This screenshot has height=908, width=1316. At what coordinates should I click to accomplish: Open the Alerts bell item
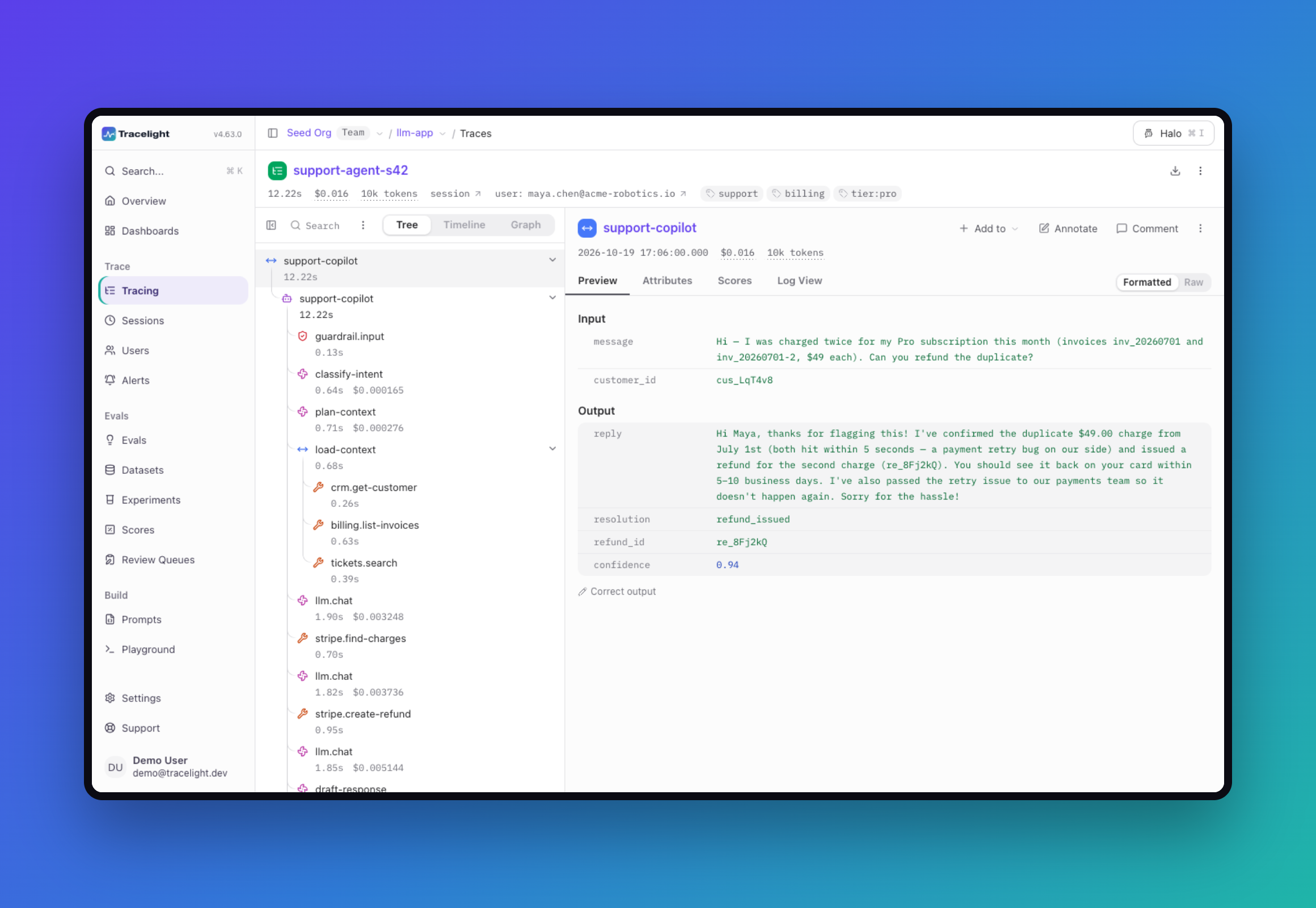pyautogui.click(x=173, y=380)
